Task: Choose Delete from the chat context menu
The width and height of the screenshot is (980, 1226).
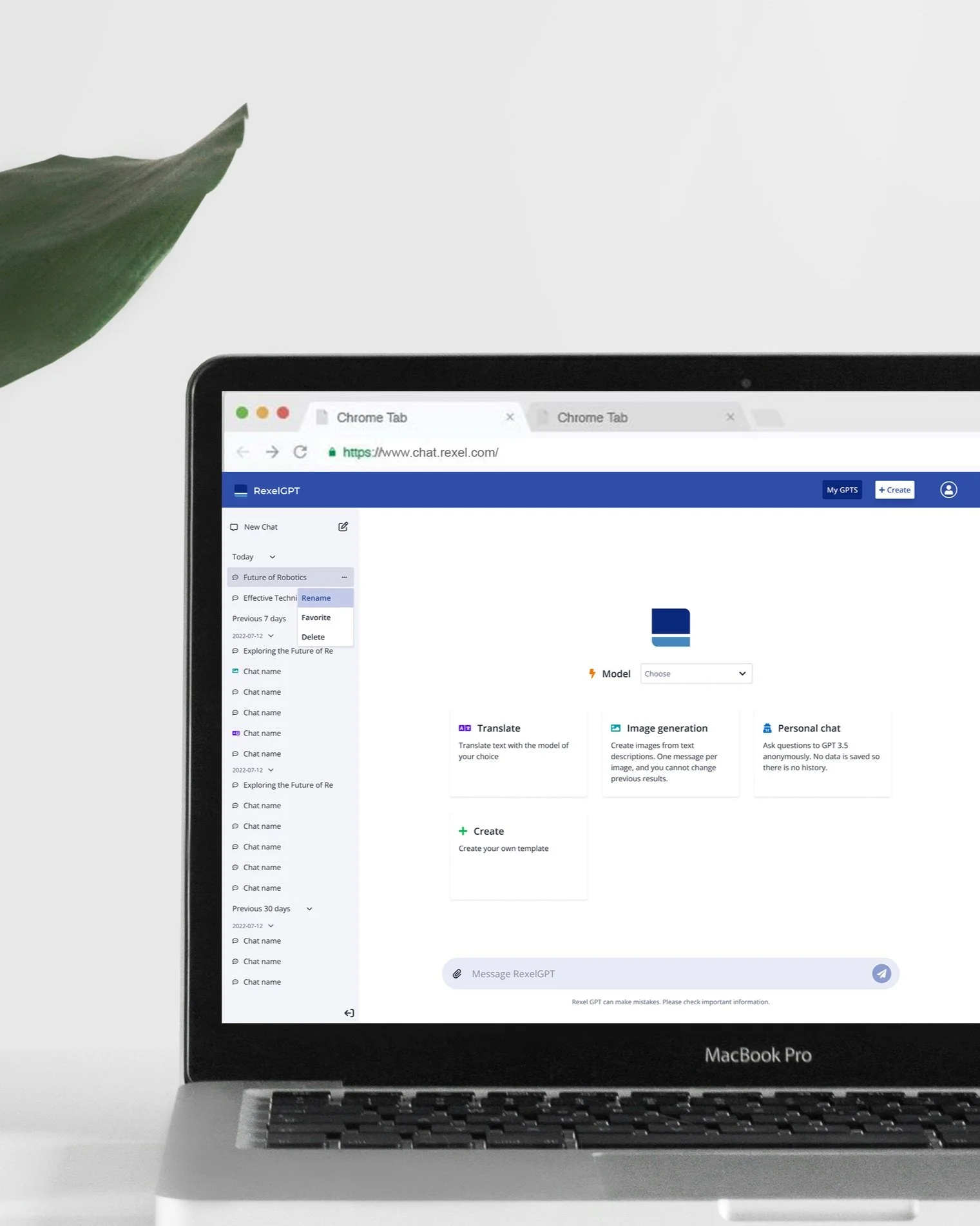Action: point(325,637)
